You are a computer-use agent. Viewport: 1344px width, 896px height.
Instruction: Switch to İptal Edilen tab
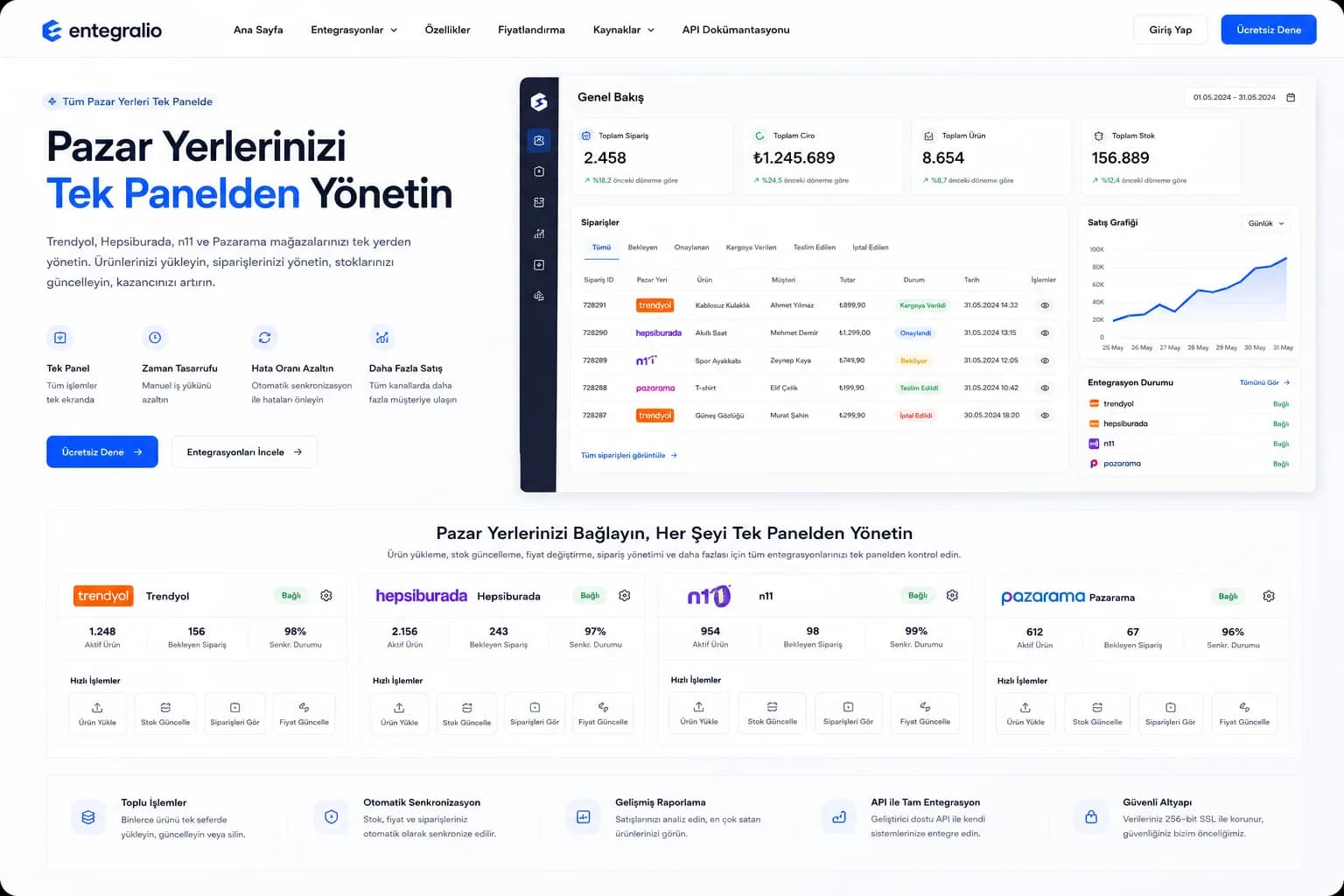click(870, 248)
